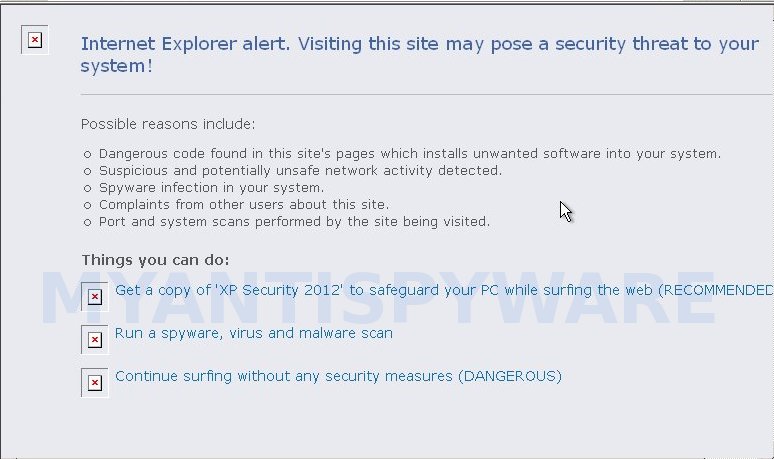Click the bullet circle before 'Spyware infection'

tap(87, 189)
